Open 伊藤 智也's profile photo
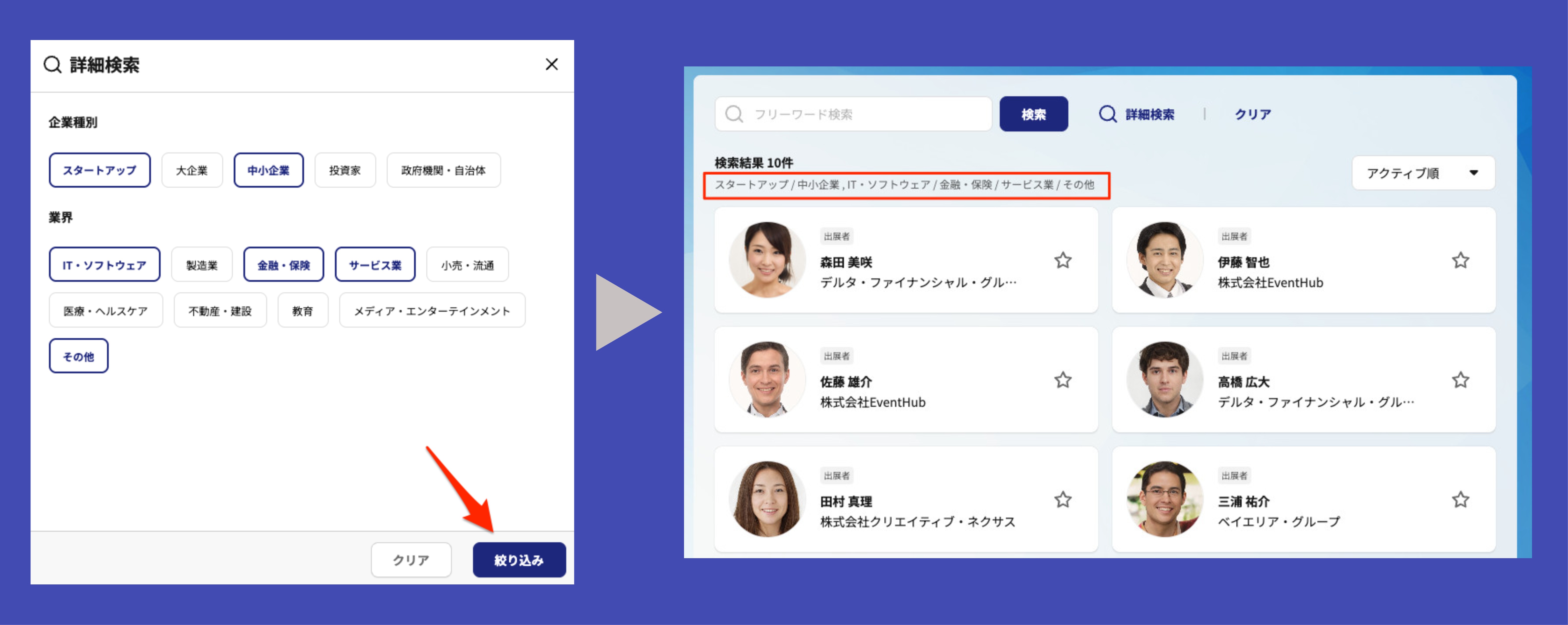The height and width of the screenshot is (625, 1568). click(1165, 260)
